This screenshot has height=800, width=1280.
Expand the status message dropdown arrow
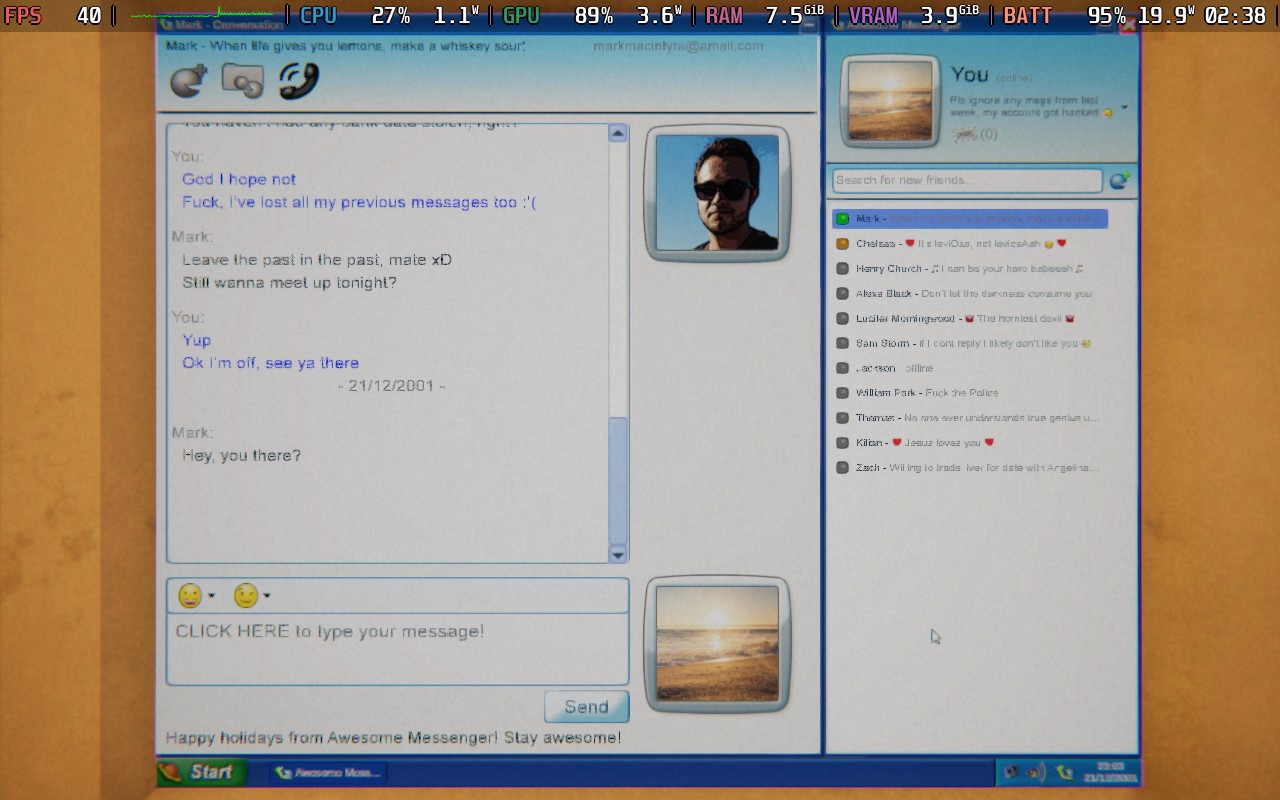tap(1124, 107)
